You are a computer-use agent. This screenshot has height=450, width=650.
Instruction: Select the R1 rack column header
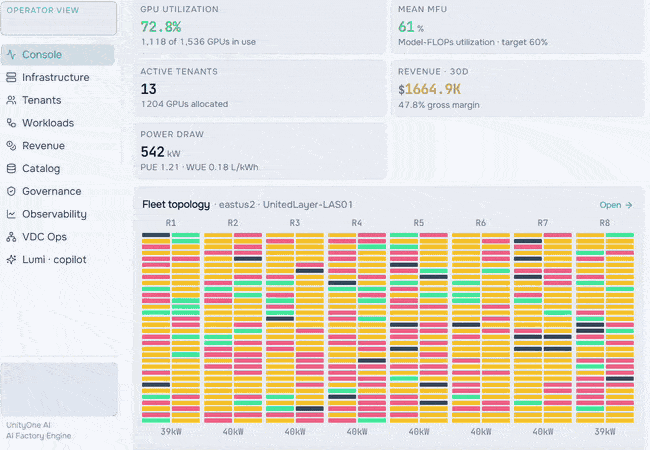[x=171, y=223]
